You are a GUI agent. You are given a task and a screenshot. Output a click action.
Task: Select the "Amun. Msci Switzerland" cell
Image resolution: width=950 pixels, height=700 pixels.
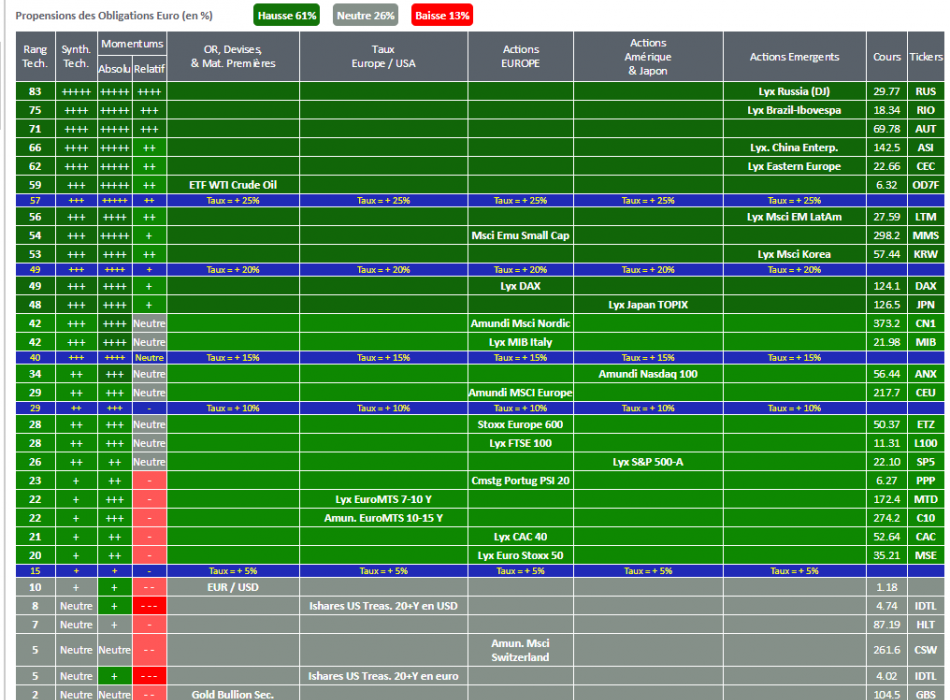(520, 650)
